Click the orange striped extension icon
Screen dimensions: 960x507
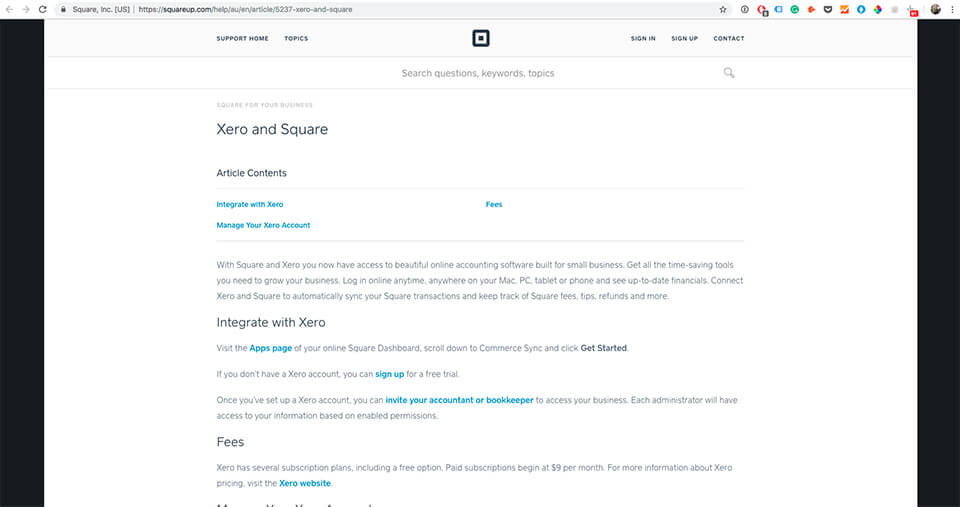(844, 9)
